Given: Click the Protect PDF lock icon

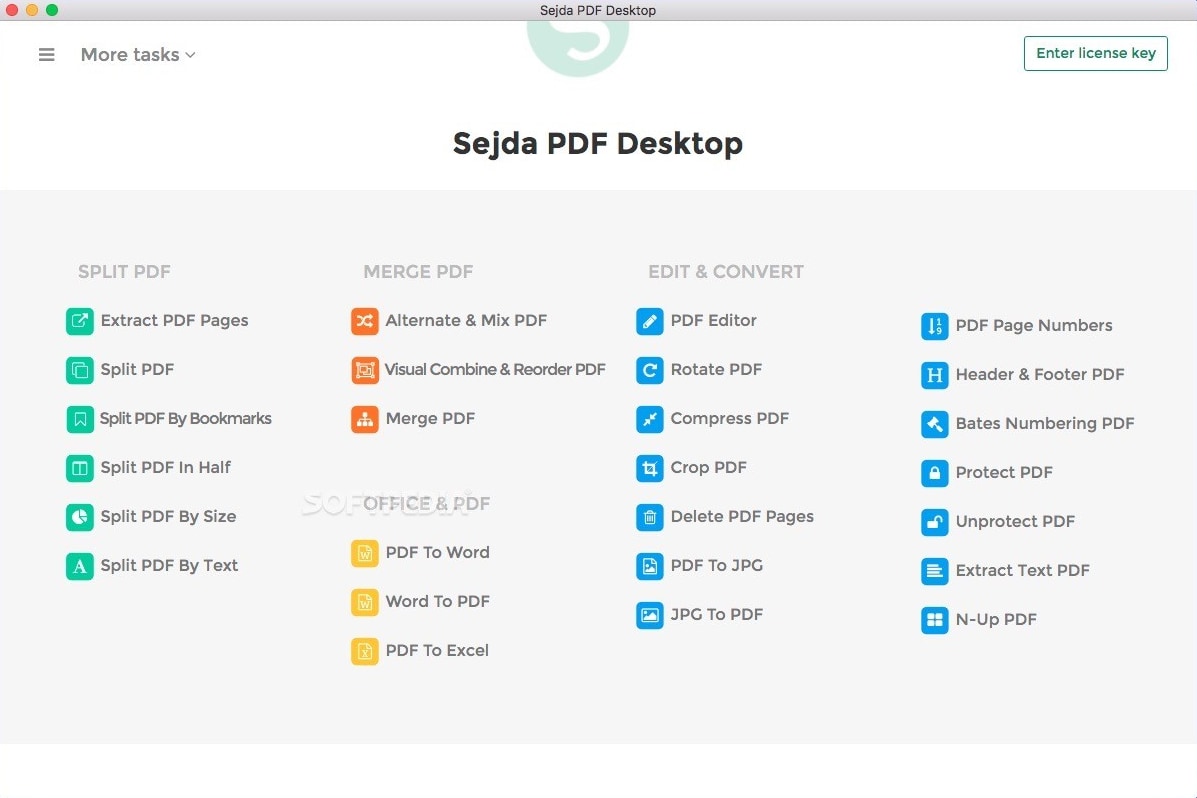Looking at the screenshot, I should coord(934,473).
